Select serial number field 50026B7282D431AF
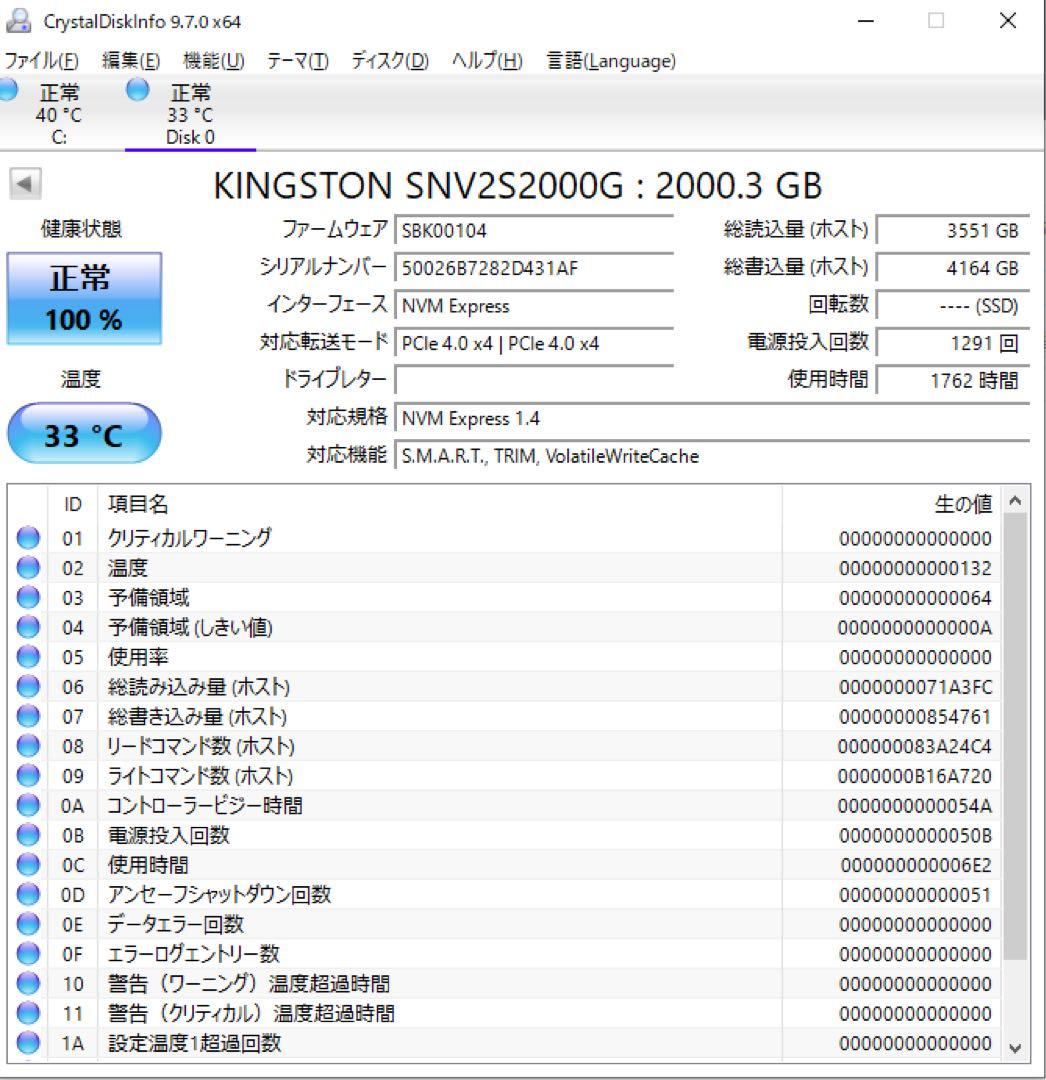Image resolution: width=1046 pixels, height=1080 pixels. coord(534,267)
